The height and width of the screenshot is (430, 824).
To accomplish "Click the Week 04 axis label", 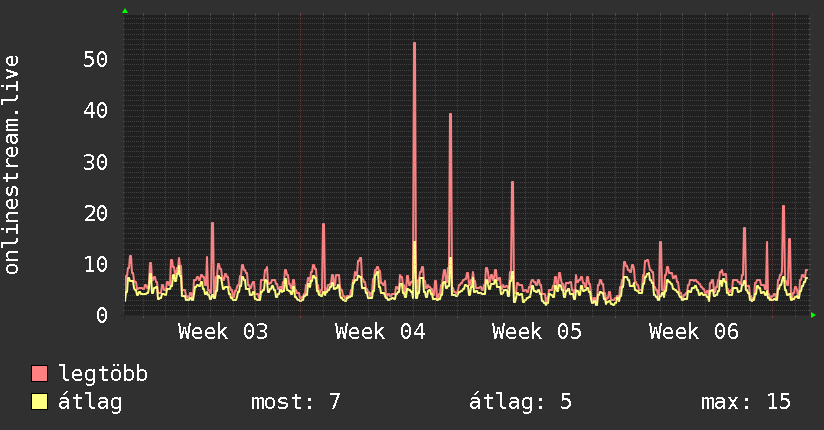I will pos(380,332).
